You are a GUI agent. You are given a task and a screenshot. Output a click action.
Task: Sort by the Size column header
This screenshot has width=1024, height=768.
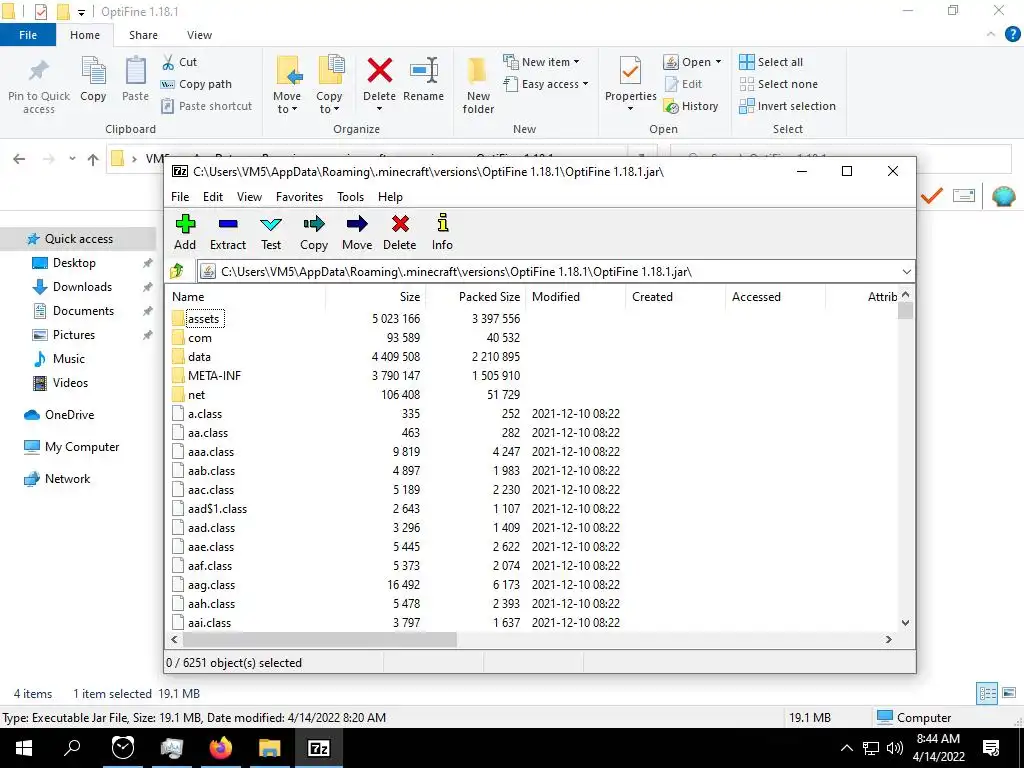376,296
